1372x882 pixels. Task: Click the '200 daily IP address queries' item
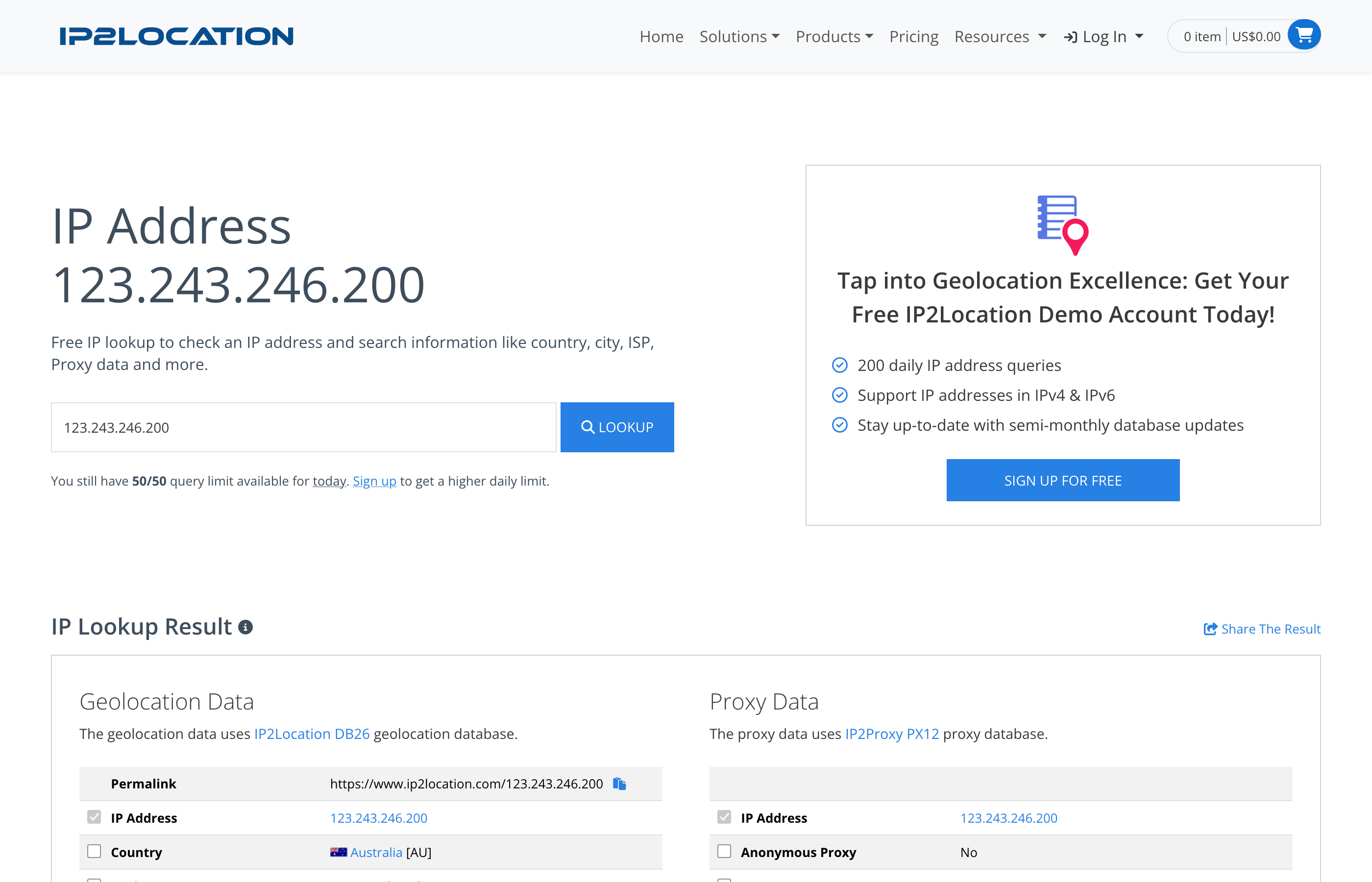pos(959,366)
